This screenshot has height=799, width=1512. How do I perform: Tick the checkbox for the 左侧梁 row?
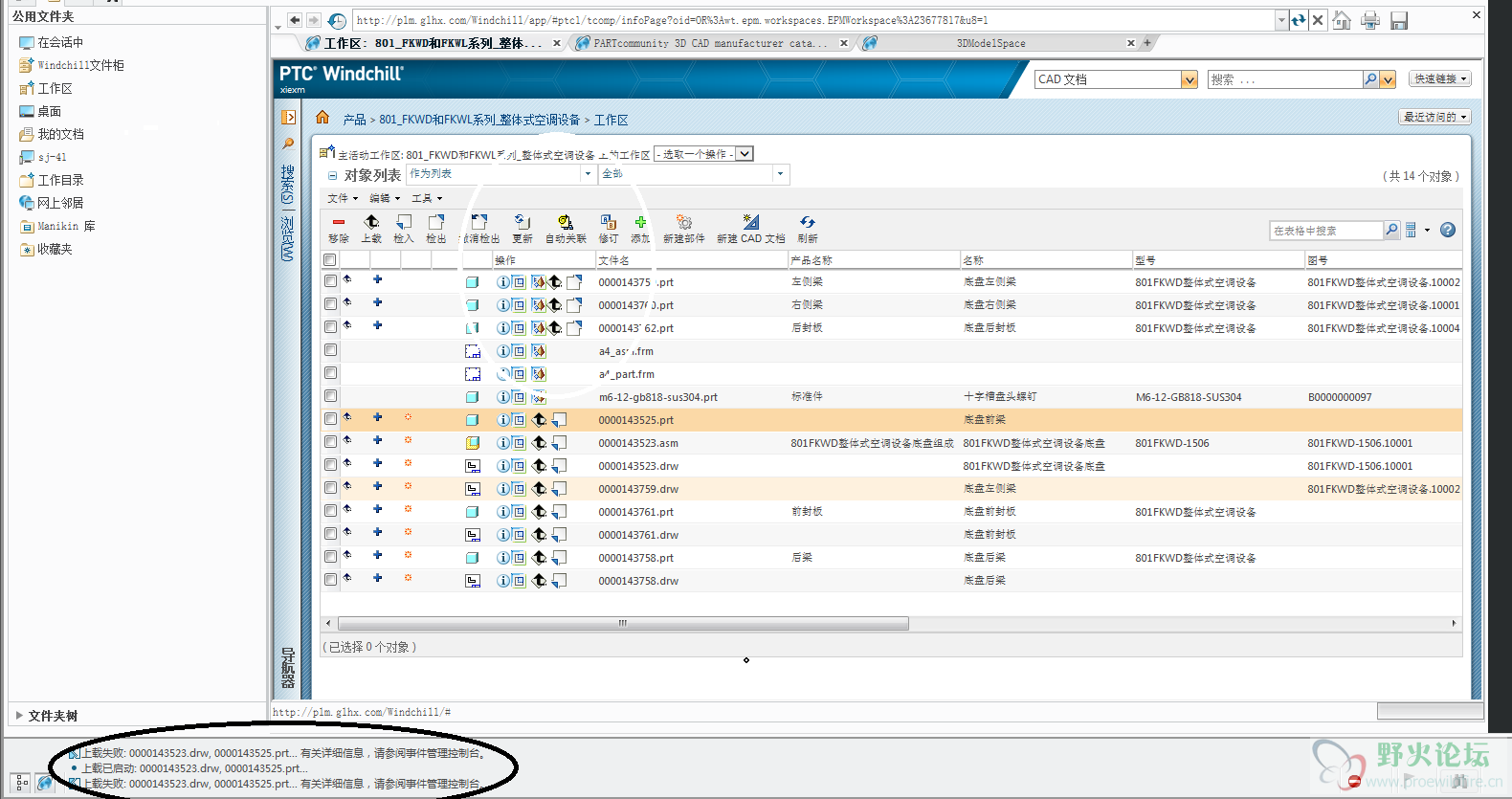tap(330, 281)
